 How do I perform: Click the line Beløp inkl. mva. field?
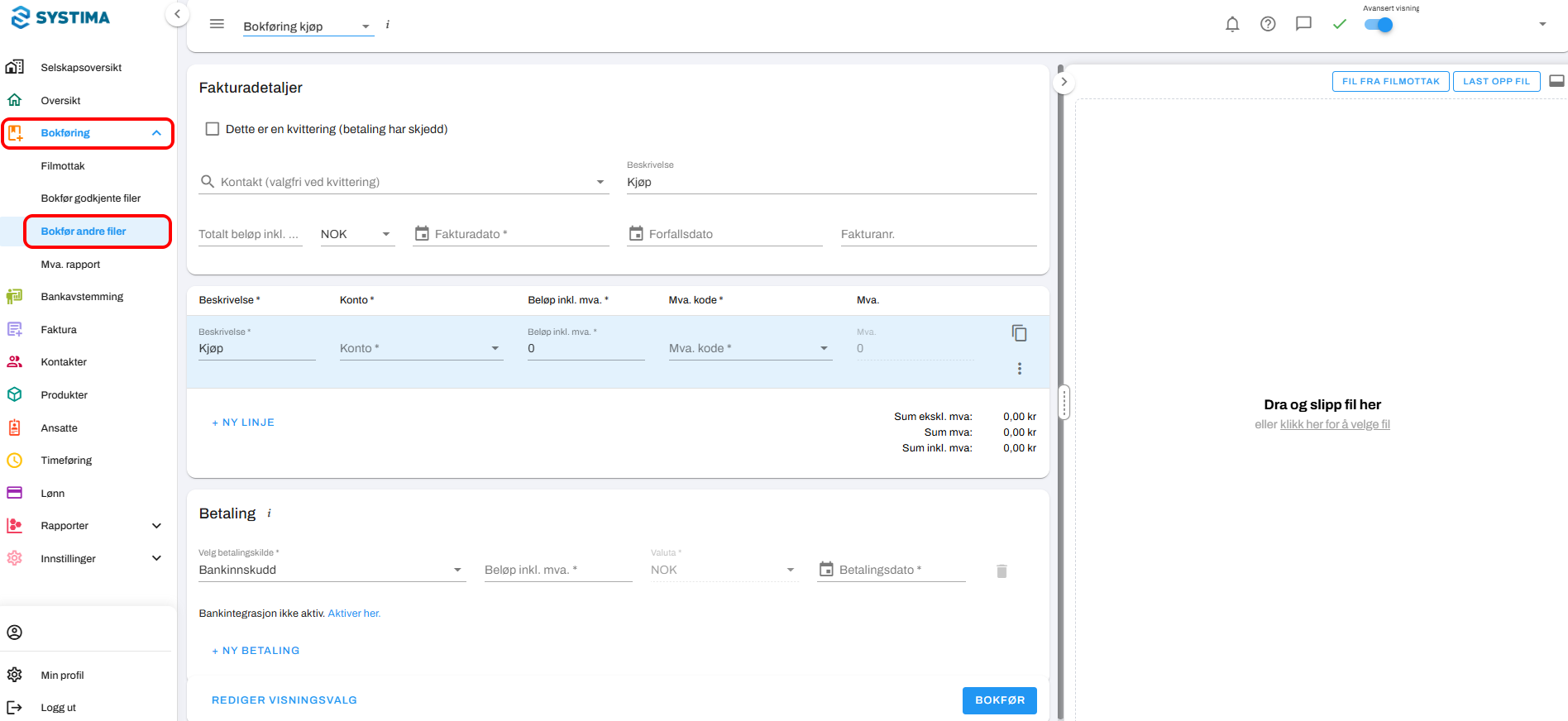coord(586,348)
